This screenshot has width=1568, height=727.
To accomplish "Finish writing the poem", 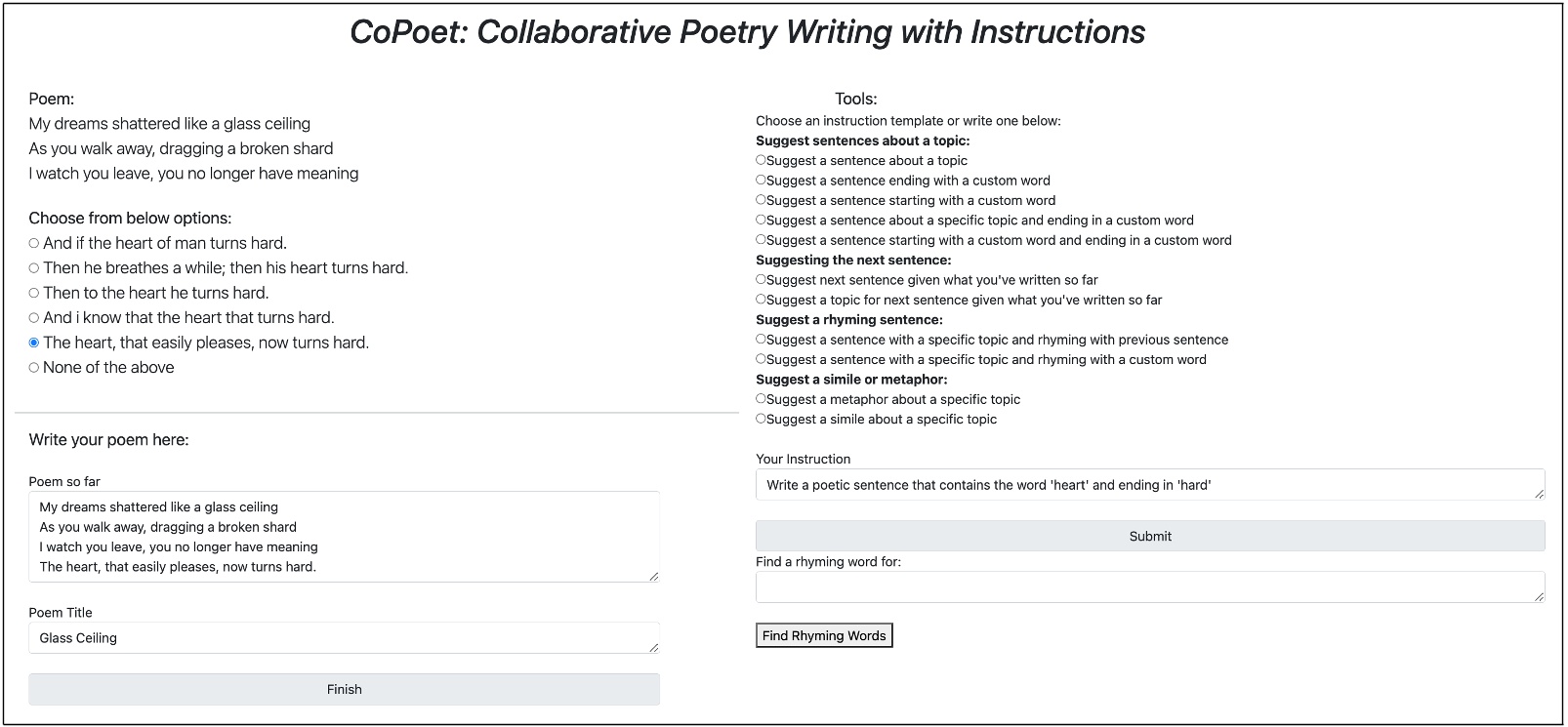I will pyautogui.click(x=344, y=689).
